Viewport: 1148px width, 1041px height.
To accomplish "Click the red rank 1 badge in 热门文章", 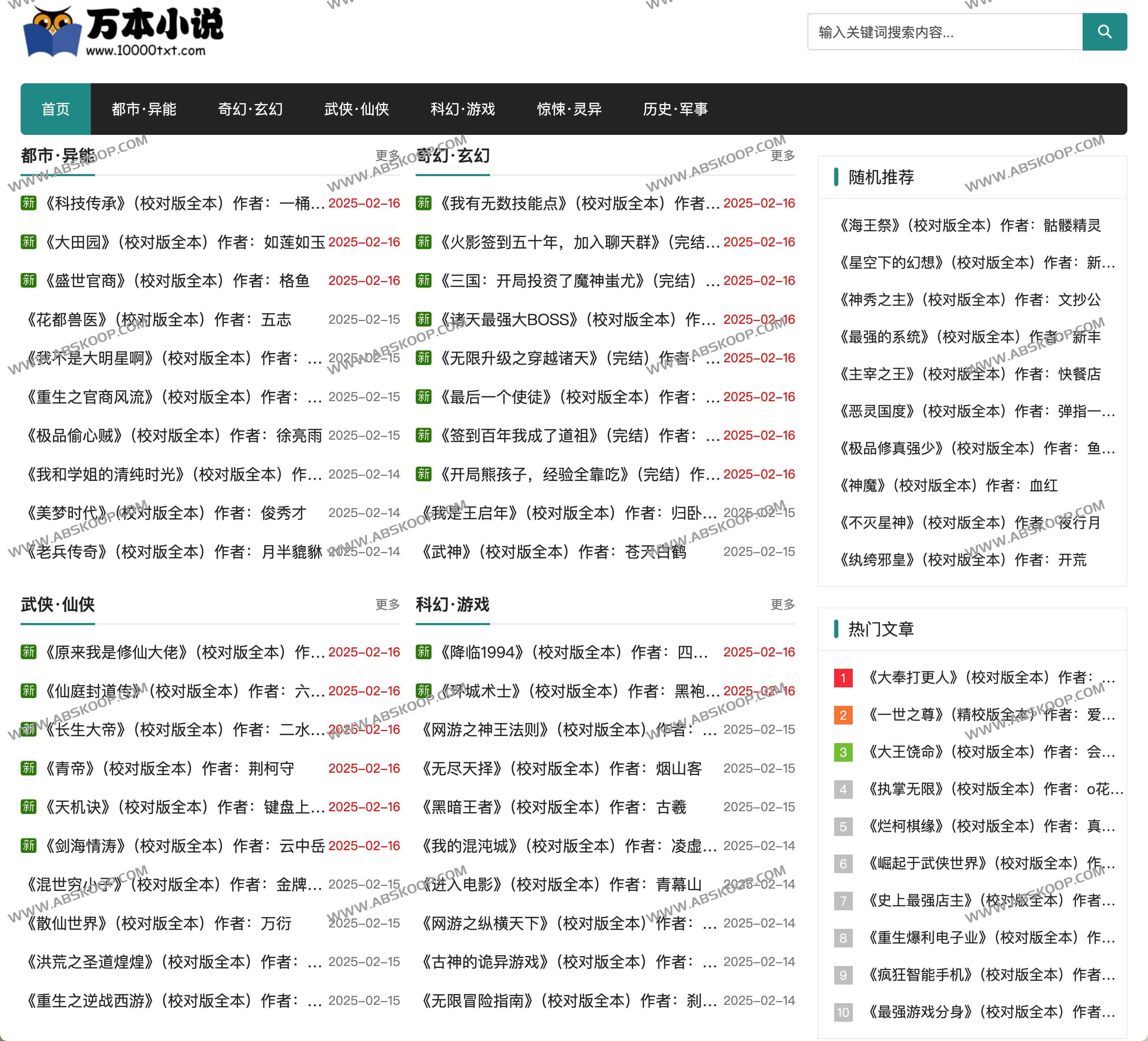I will click(x=843, y=678).
